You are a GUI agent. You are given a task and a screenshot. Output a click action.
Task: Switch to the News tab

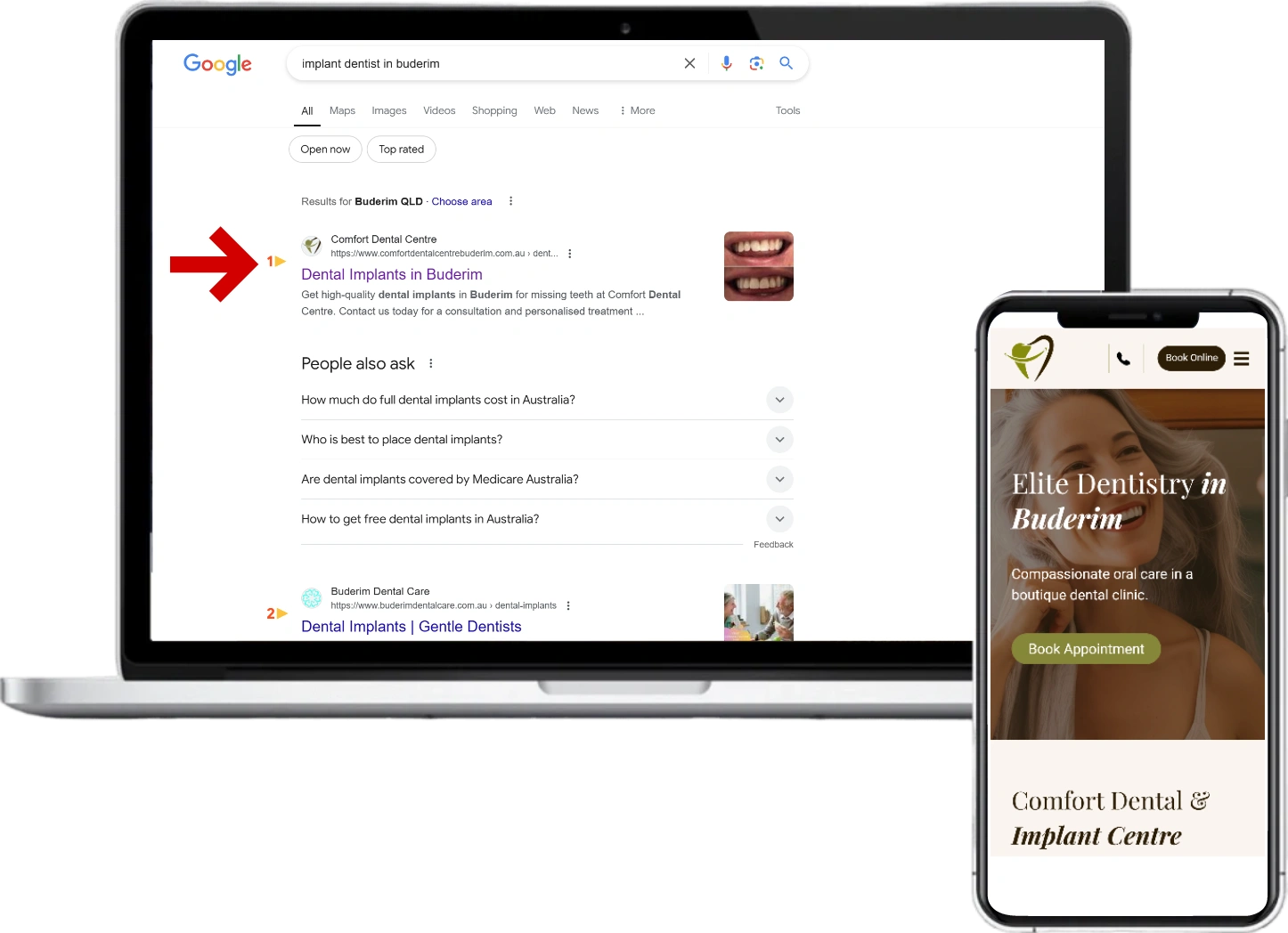click(585, 110)
